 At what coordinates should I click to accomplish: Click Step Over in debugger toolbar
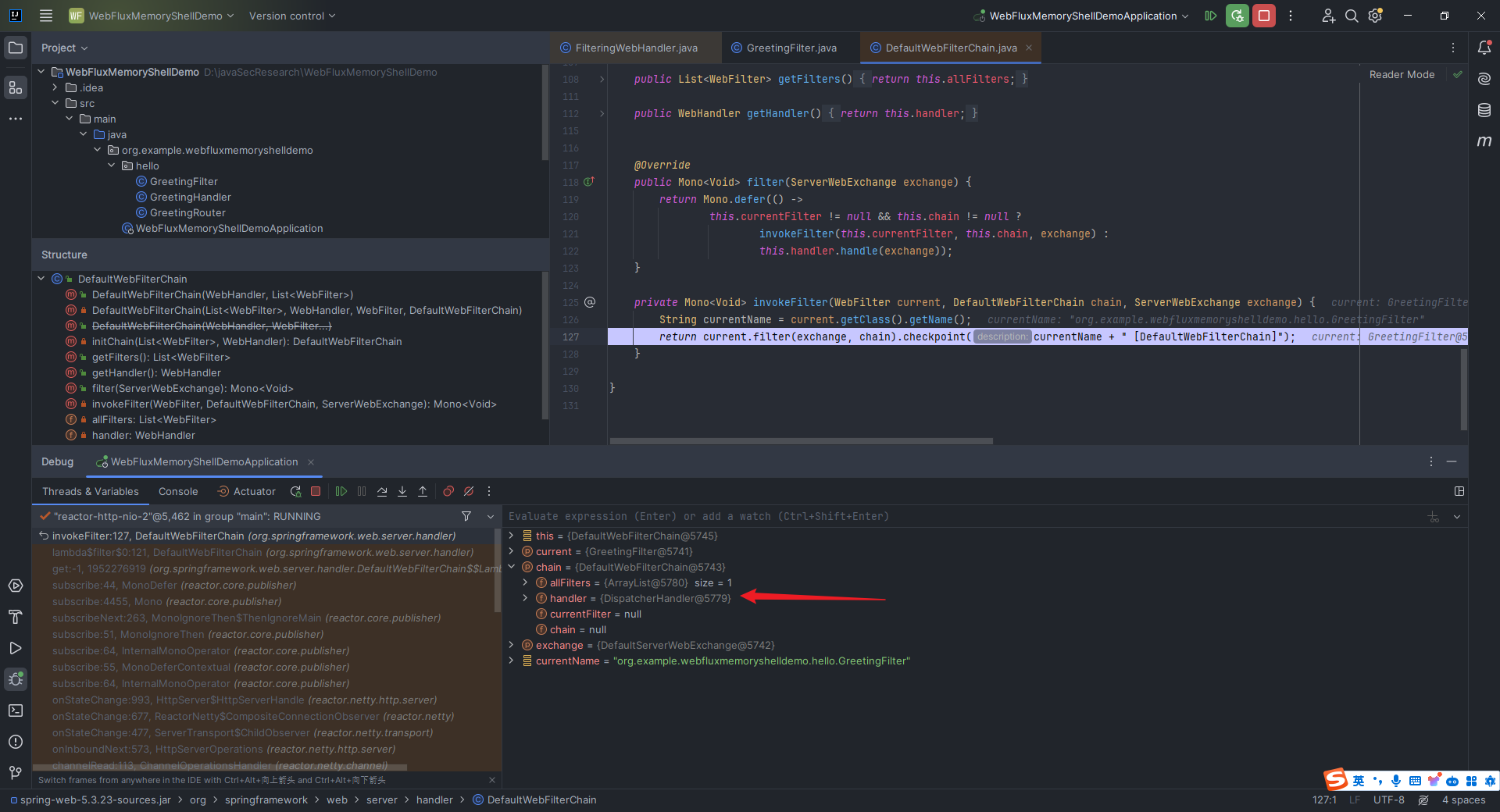(x=382, y=491)
